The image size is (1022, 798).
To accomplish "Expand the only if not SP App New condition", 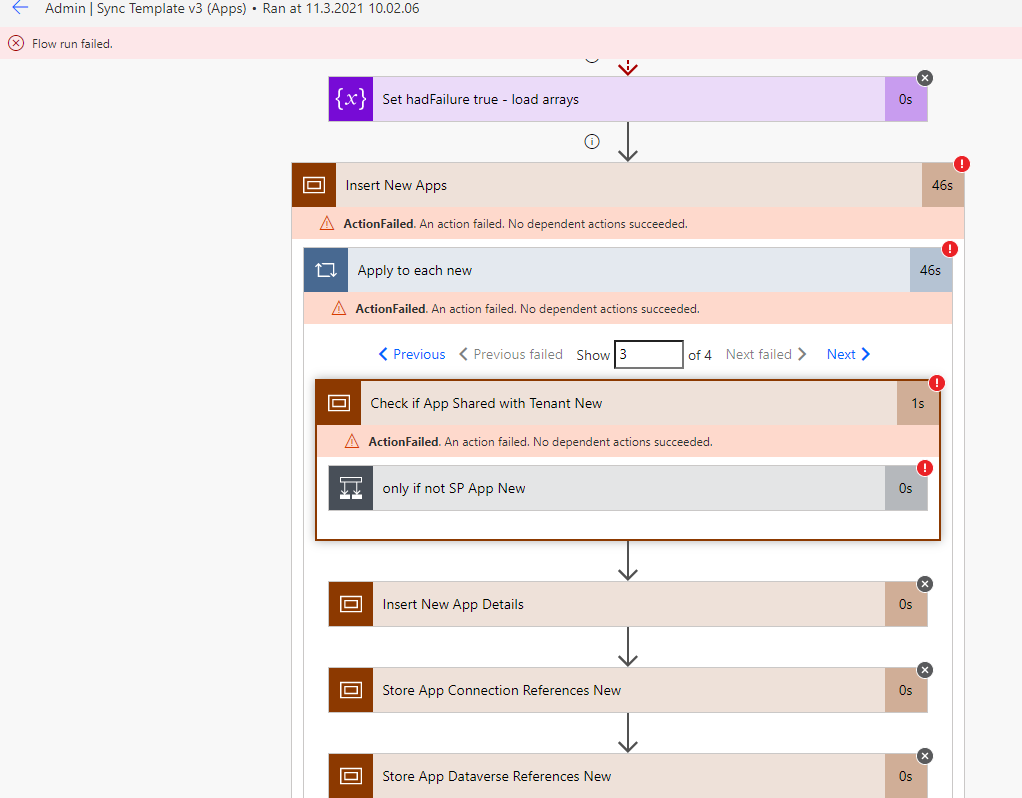I will [x=630, y=488].
